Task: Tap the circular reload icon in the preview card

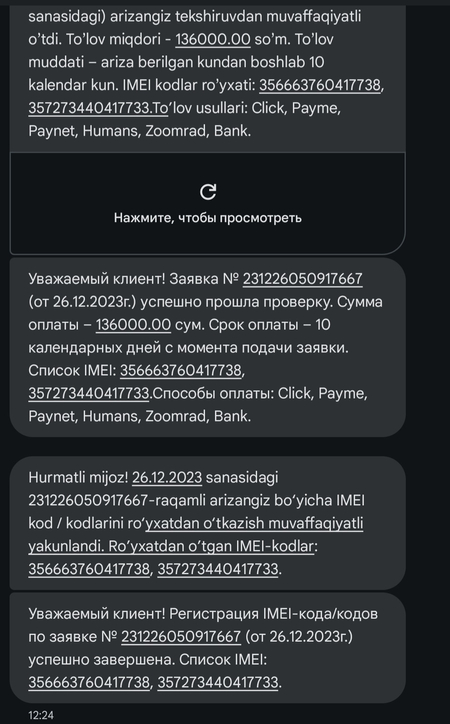Action: [208, 191]
